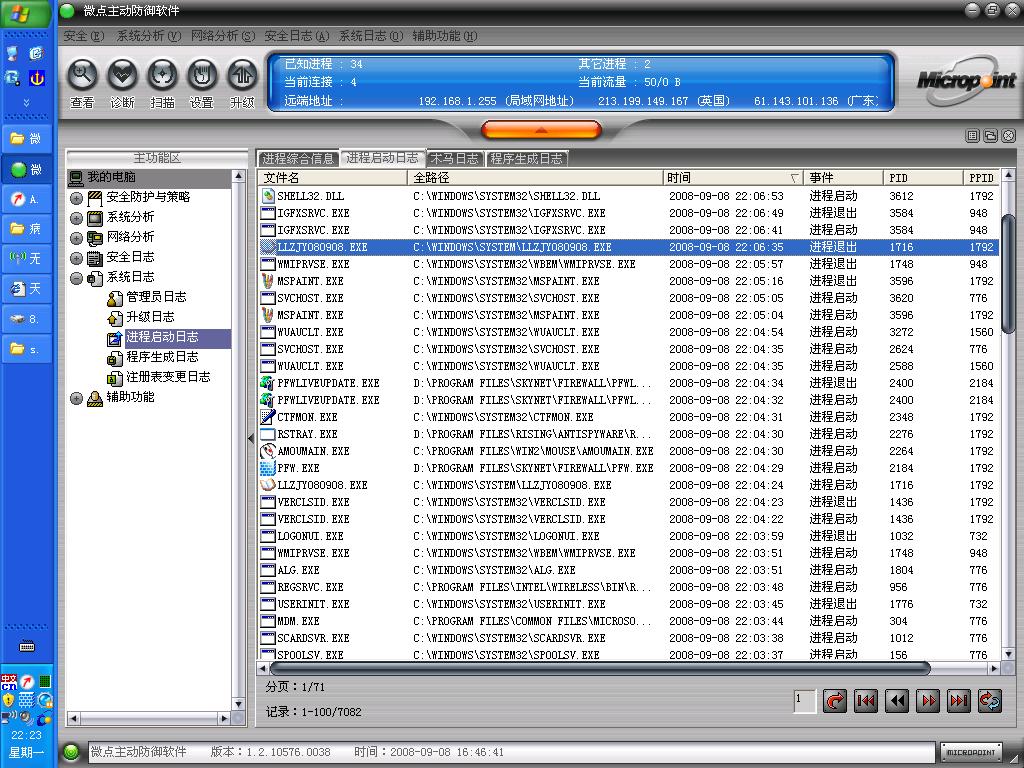
Task: Select the USERINIT.EXE log row
Action: [x=629, y=603]
